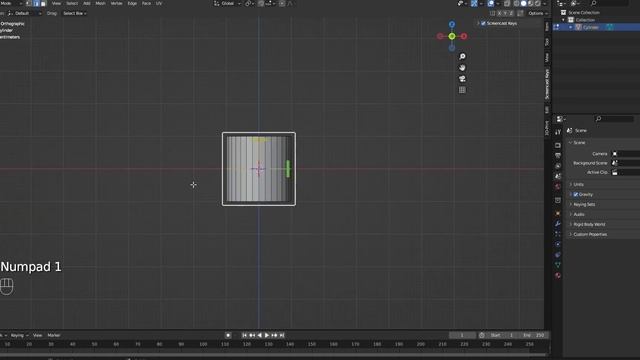The image size is (640, 360).
Task: Toggle Z axis mirror button
Action: click(511, 13)
